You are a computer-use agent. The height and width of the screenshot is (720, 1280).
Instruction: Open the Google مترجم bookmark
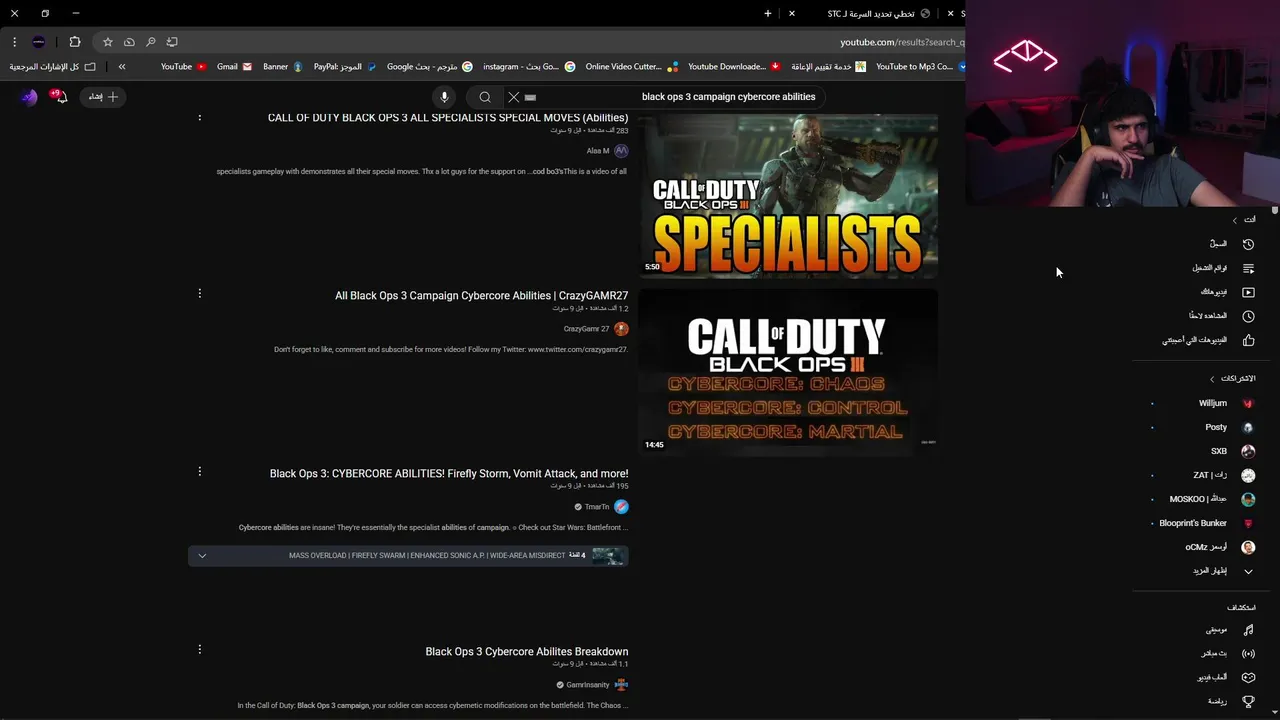coord(430,67)
